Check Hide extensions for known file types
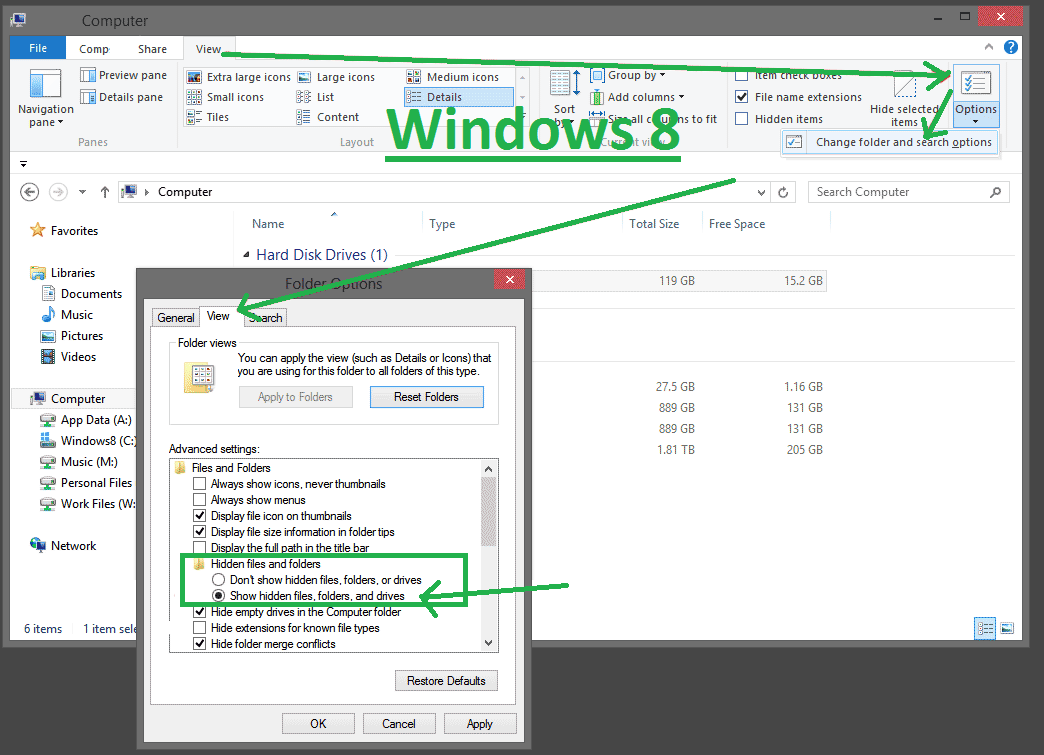Viewport: 1044px width, 755px height. 199,628
